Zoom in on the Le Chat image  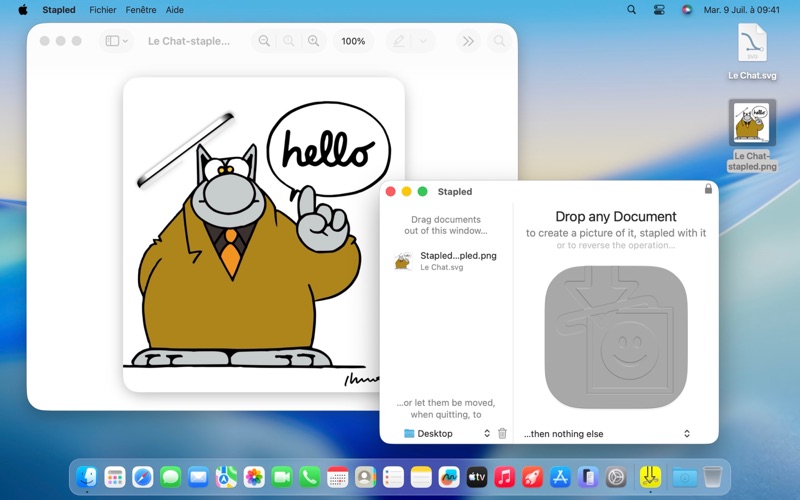click(313, 41)
